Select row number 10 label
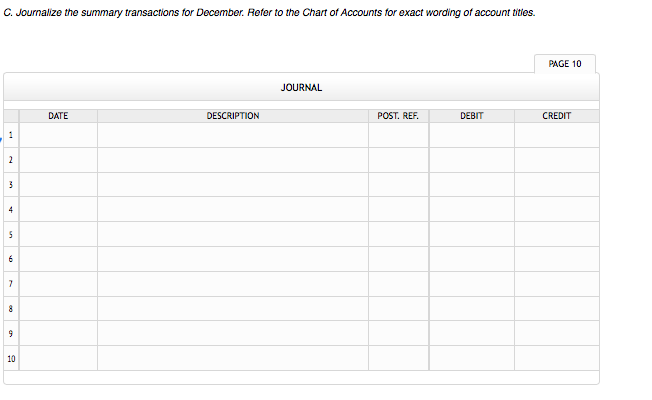652x400 pixels. 11,358
